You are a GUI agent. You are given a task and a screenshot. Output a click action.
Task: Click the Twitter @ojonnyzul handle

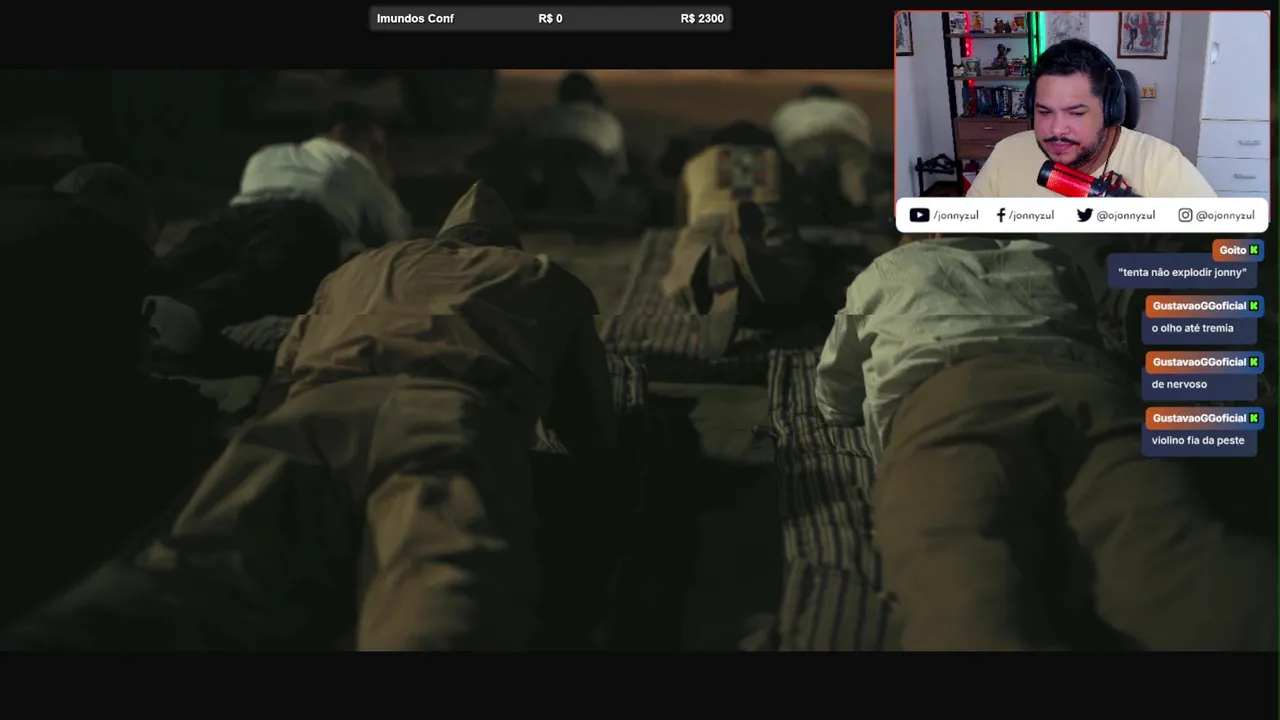click(1126, 215)
